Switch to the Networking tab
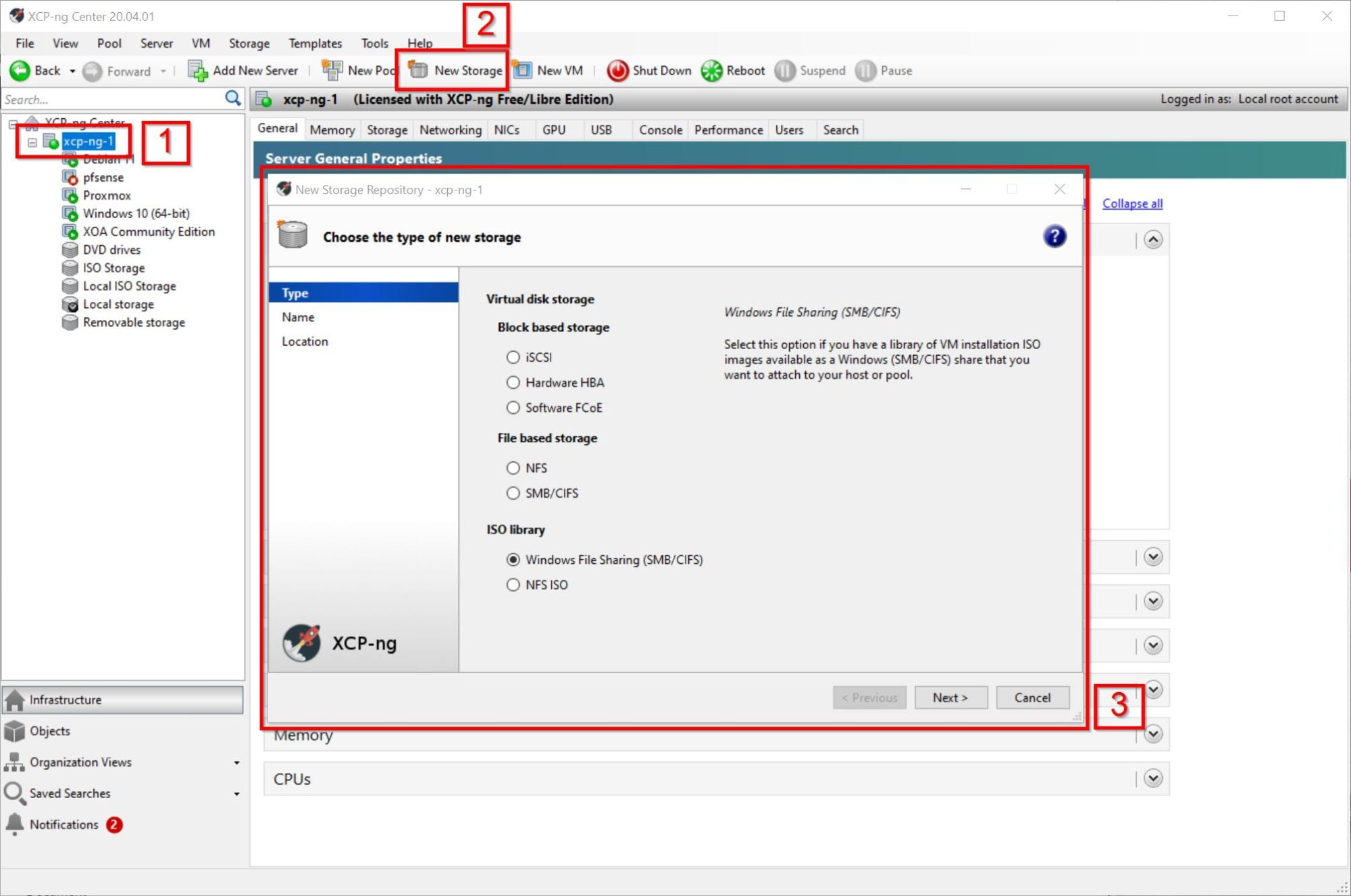 [450, 130]
